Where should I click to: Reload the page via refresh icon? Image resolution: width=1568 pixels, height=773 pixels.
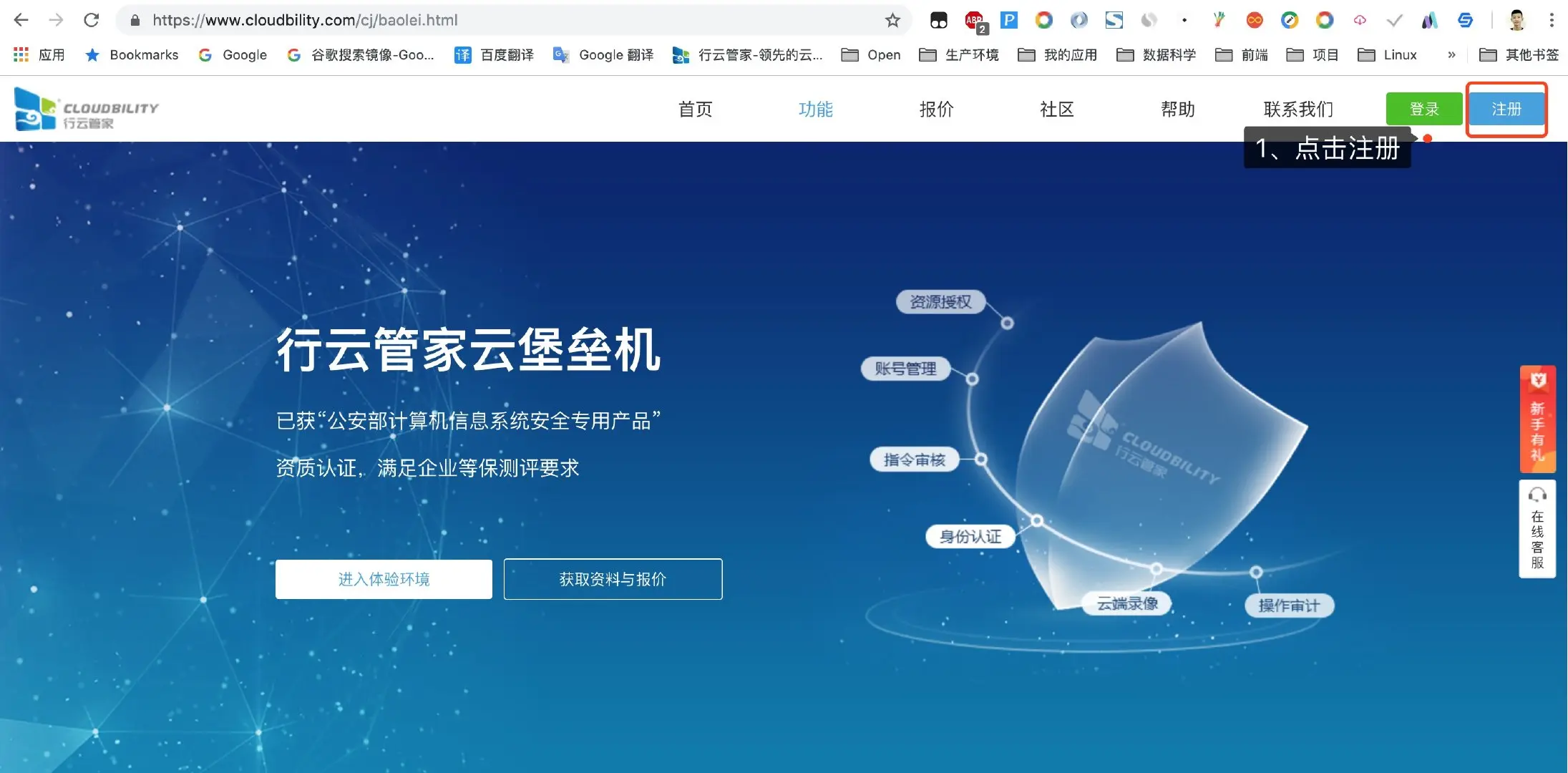tap(91, 21)
